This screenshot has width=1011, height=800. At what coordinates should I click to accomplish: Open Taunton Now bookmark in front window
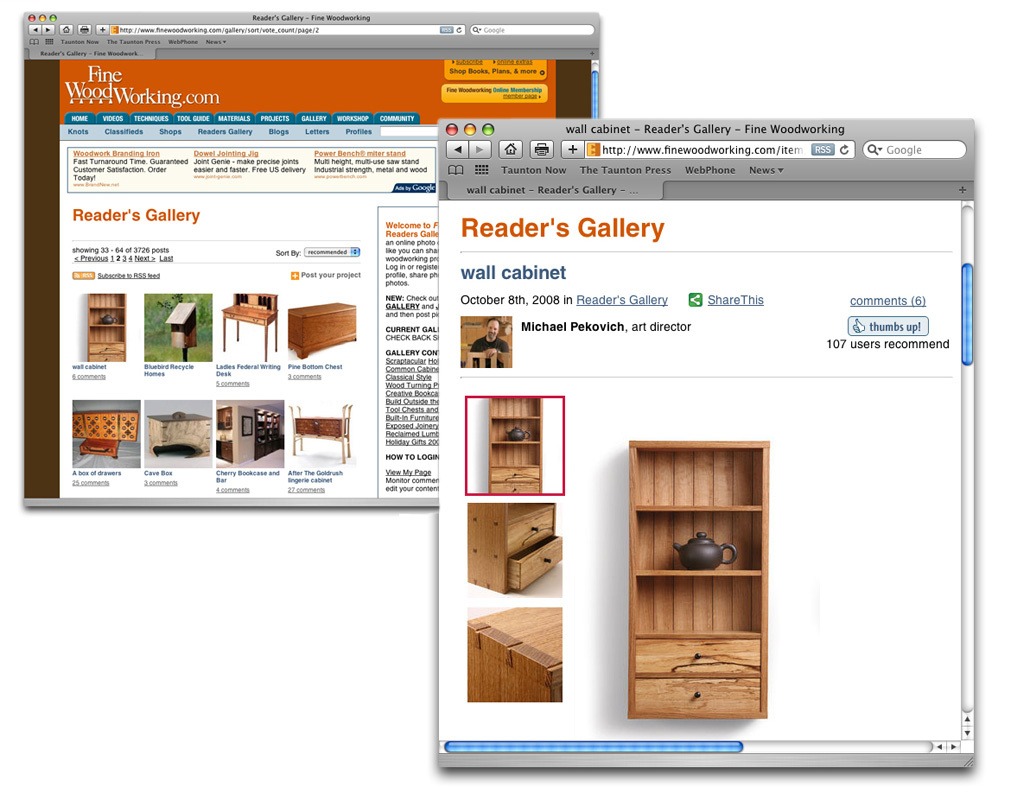pos(533,170)
